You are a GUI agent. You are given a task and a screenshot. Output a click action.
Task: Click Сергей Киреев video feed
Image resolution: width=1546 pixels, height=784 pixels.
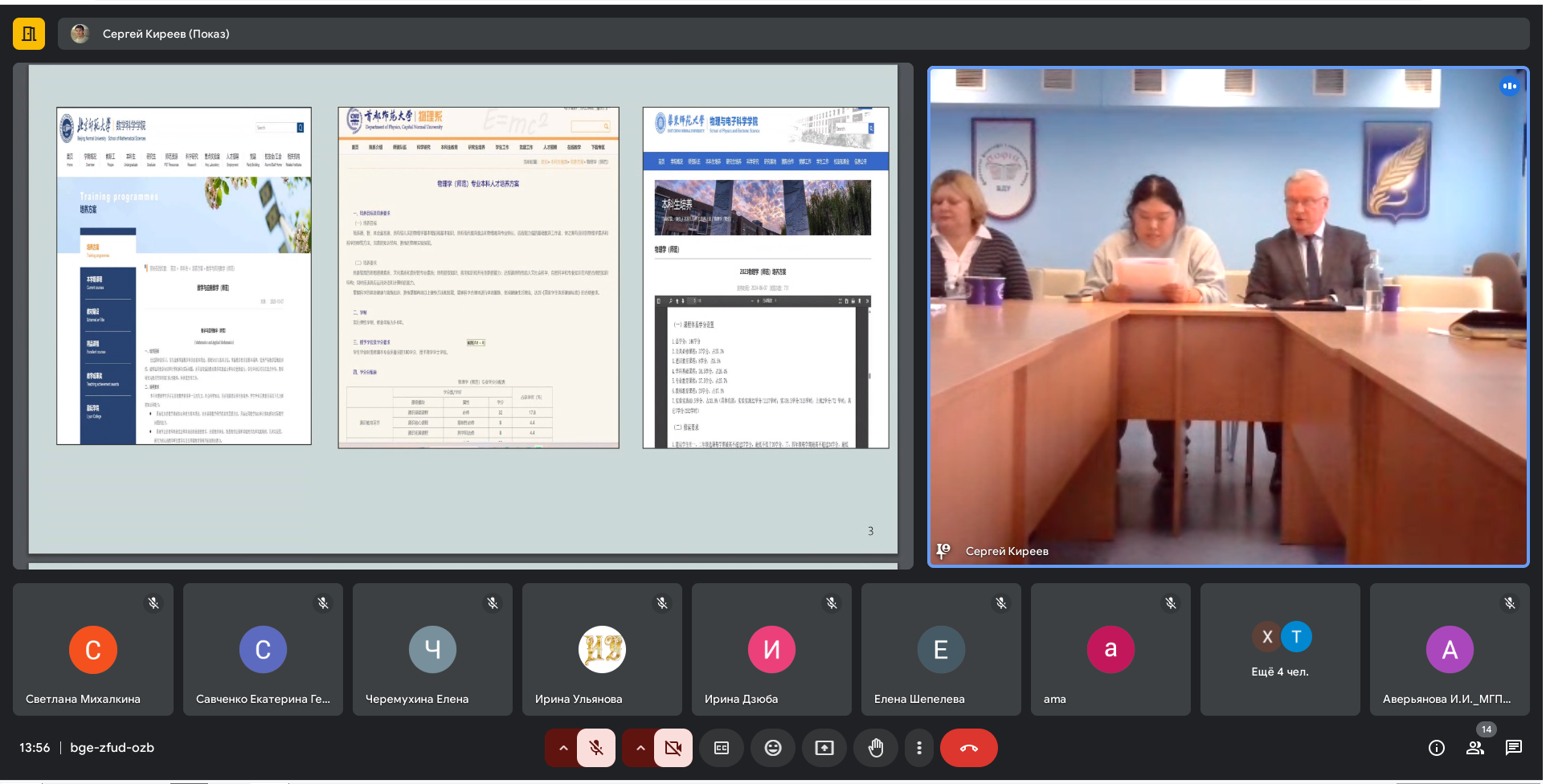(x=1228, y=316)
